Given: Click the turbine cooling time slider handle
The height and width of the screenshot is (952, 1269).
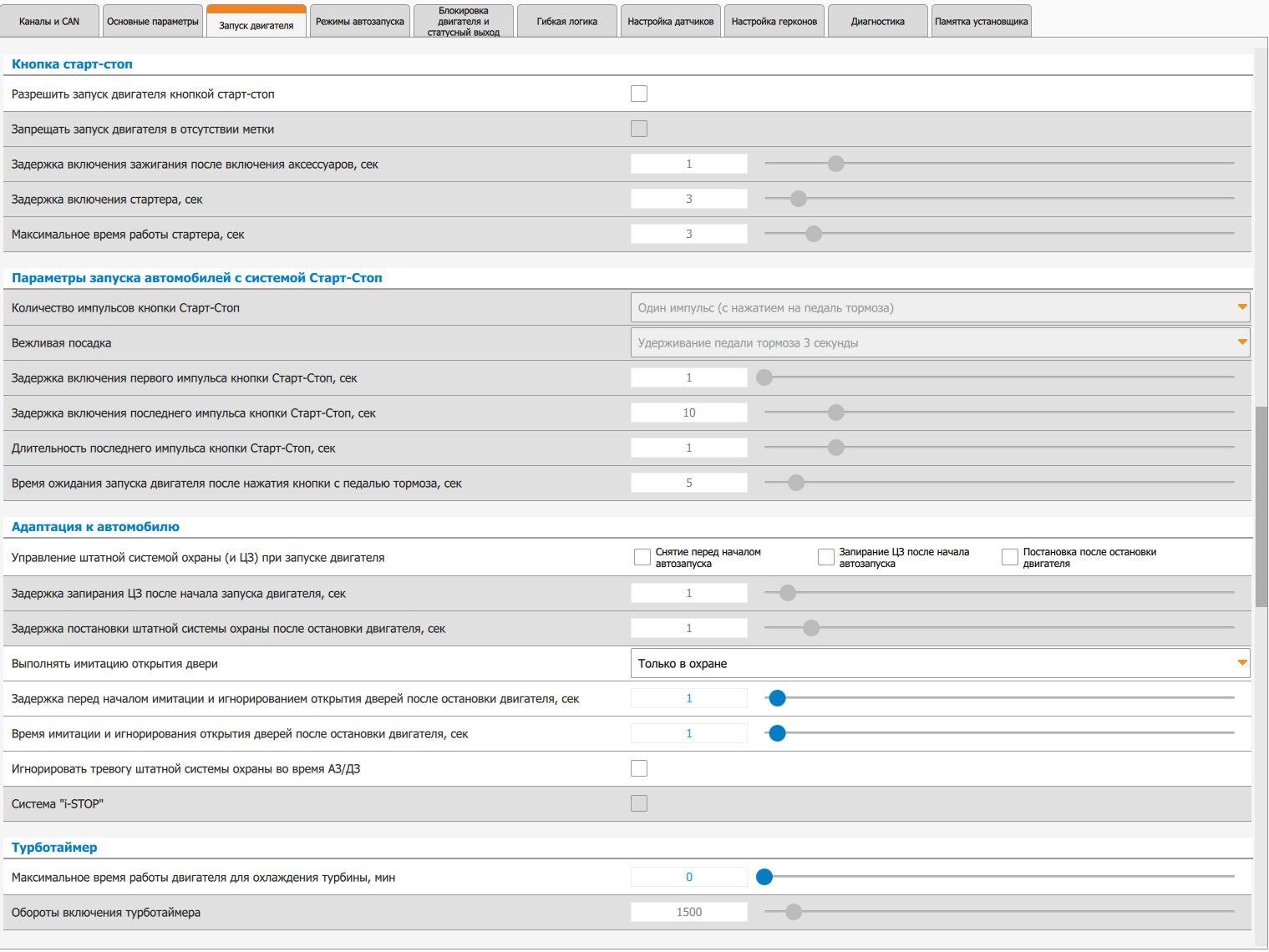Looking at the screenshot, I should [764, 877].
